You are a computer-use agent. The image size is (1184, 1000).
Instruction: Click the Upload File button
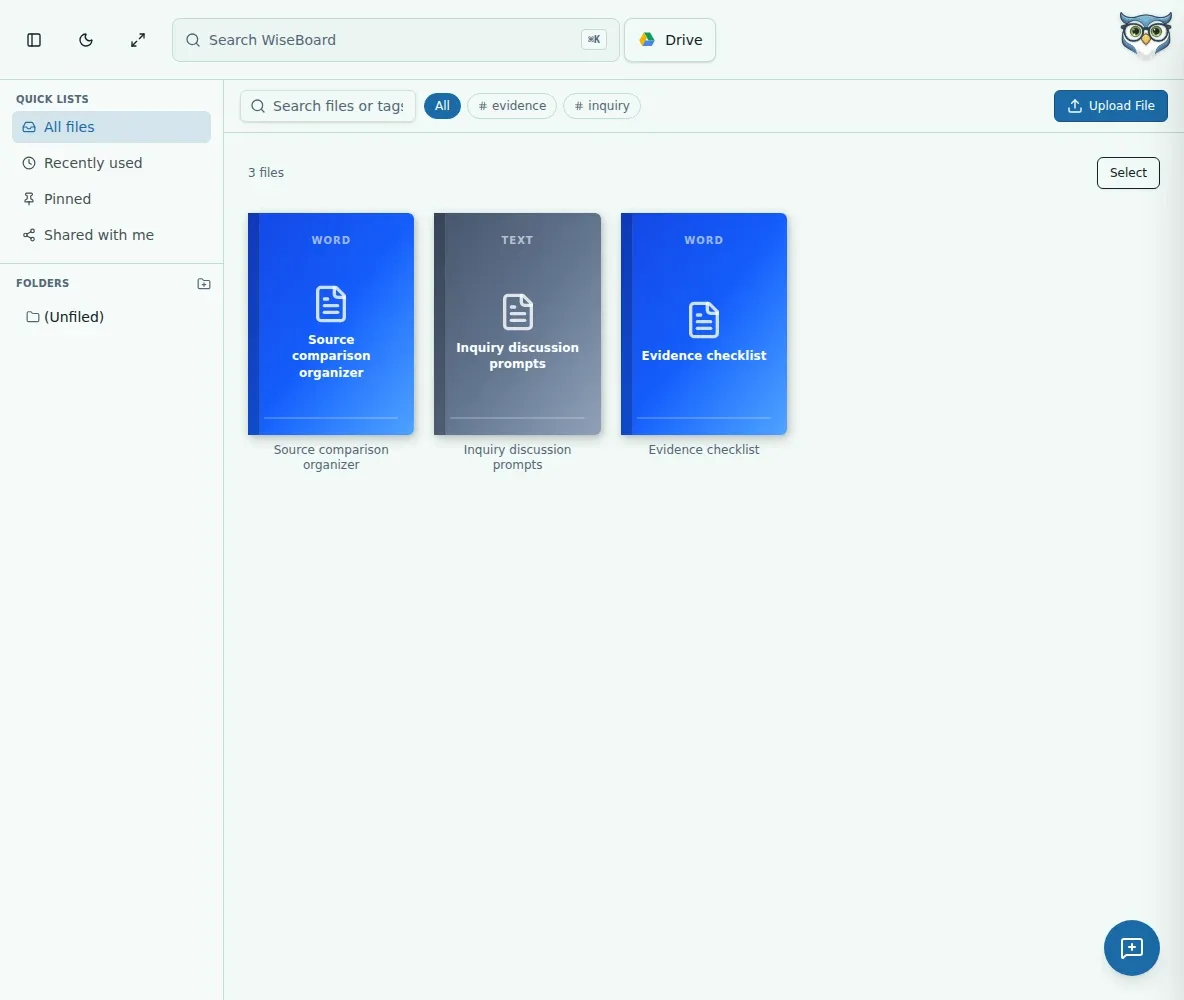pos(1110,106)
